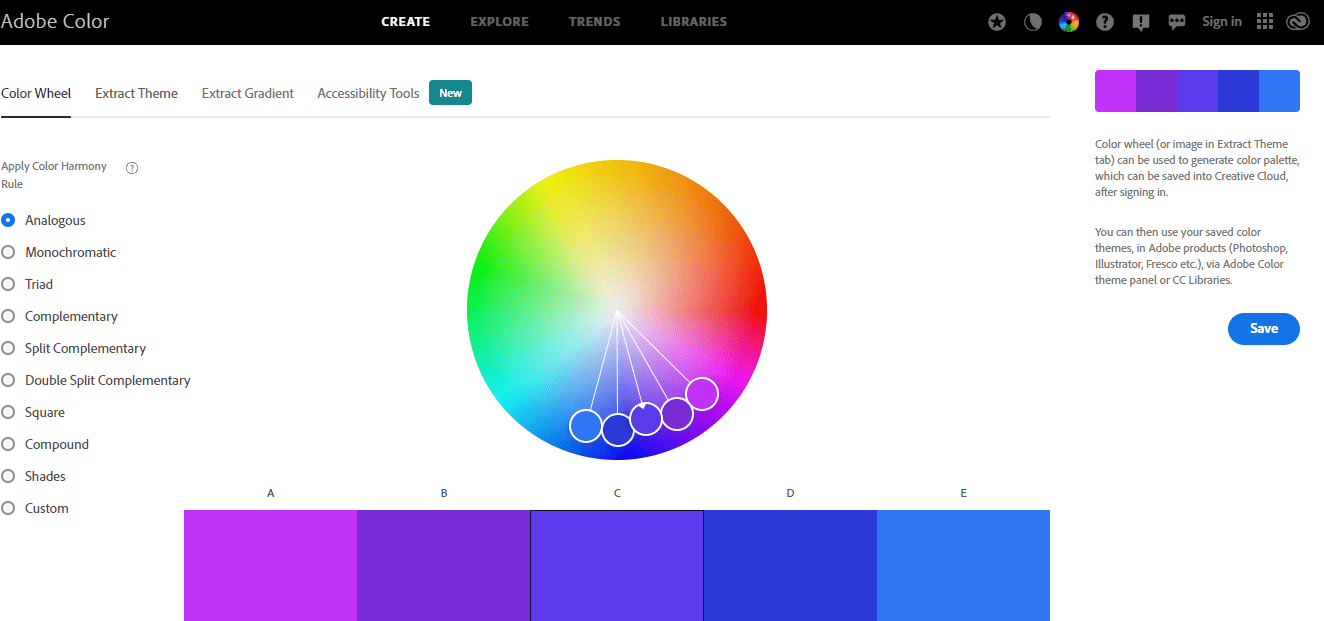
Task: Open the help question mark icon
Action: 1105,22
